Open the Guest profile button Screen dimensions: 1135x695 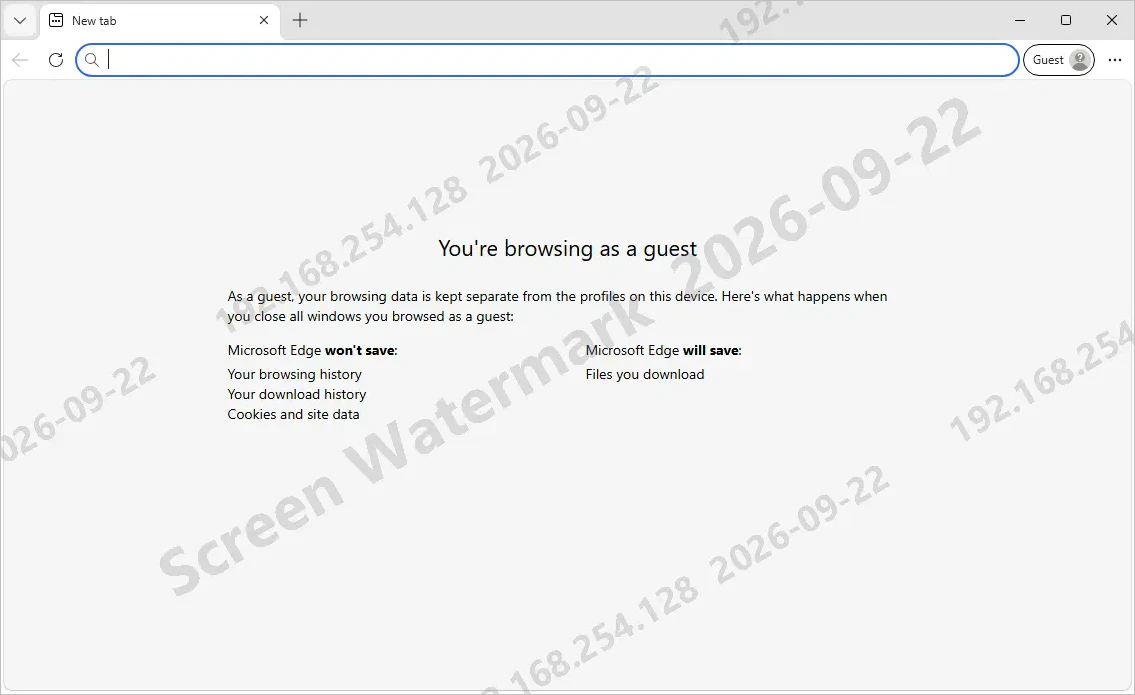click(x=1059, y=60)
